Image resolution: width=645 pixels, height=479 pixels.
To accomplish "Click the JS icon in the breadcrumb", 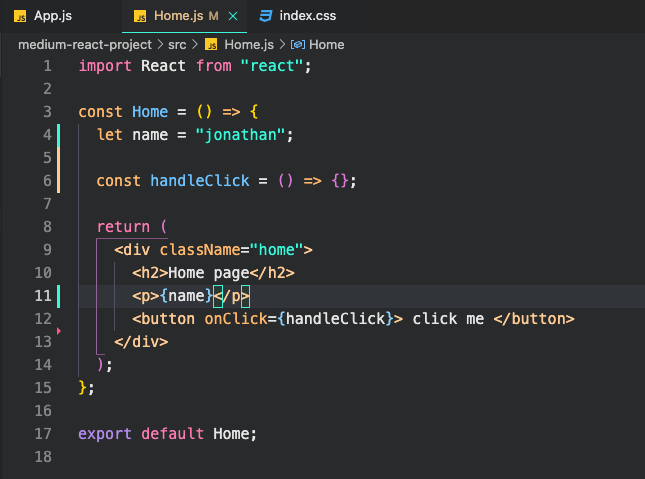I will [x=211, y=44].
